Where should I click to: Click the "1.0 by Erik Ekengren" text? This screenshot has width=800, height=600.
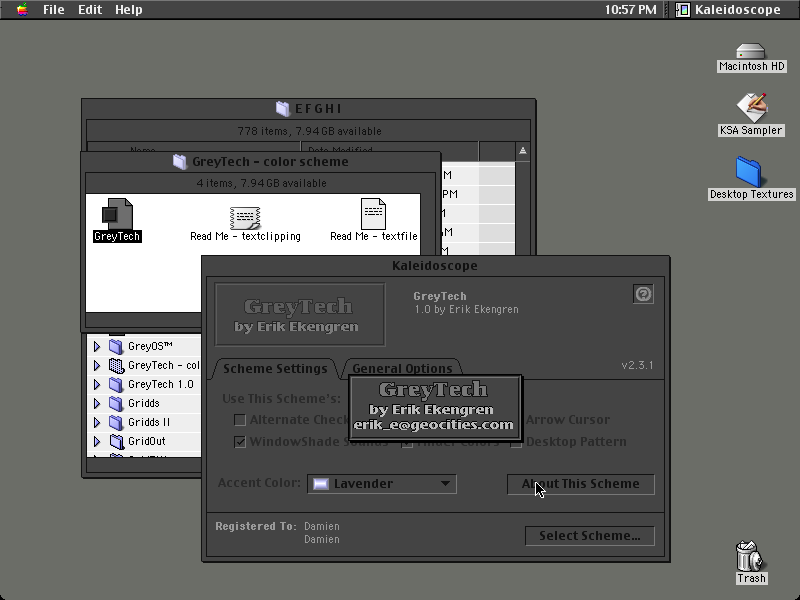(x=466, y=310)
